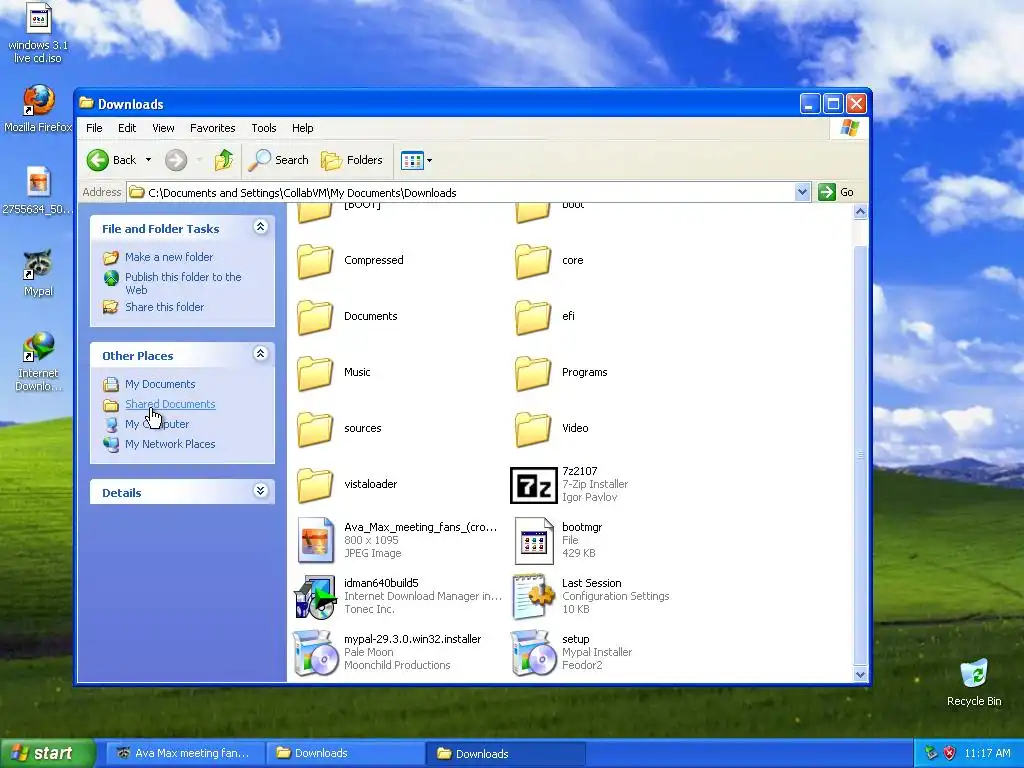Click the scrollbar up arrow
The width and height of the screenshot is (1024, 768).
[860, 212]
